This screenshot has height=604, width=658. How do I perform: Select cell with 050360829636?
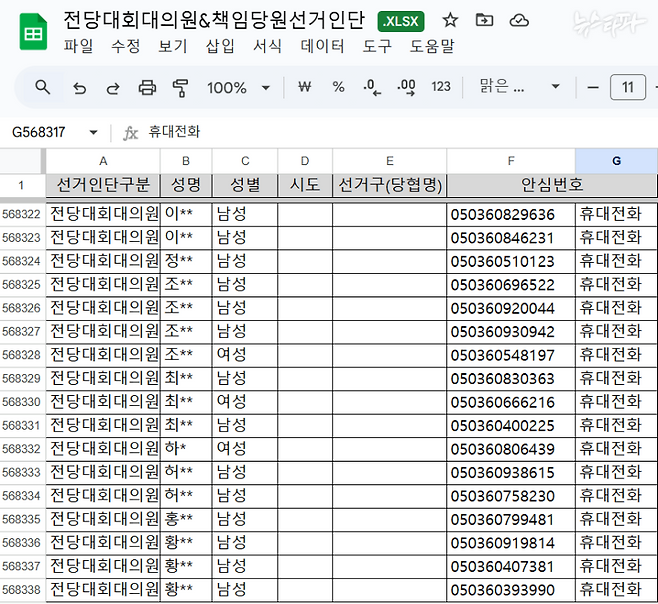511,214
